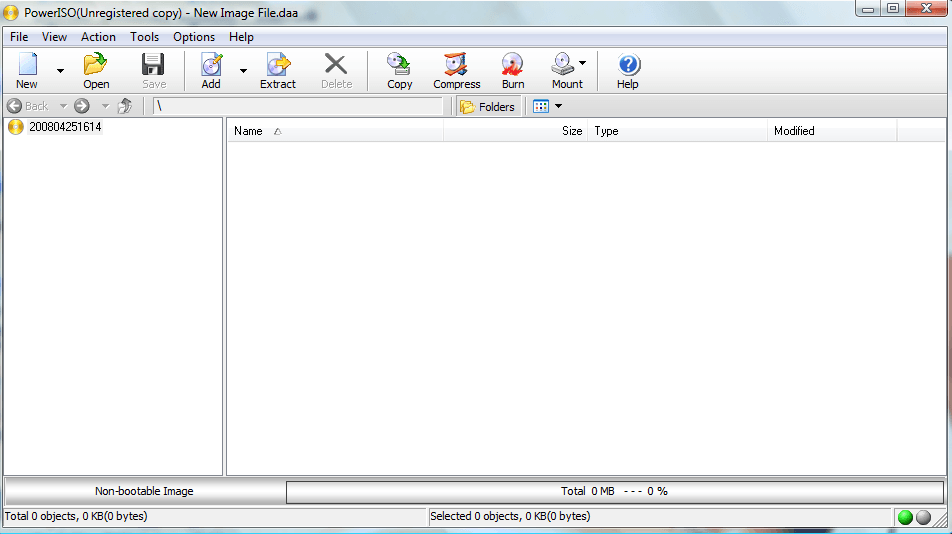Click the Total 0 MB capacity bar
The image size is (952, 534).
[x=614, y=492]
